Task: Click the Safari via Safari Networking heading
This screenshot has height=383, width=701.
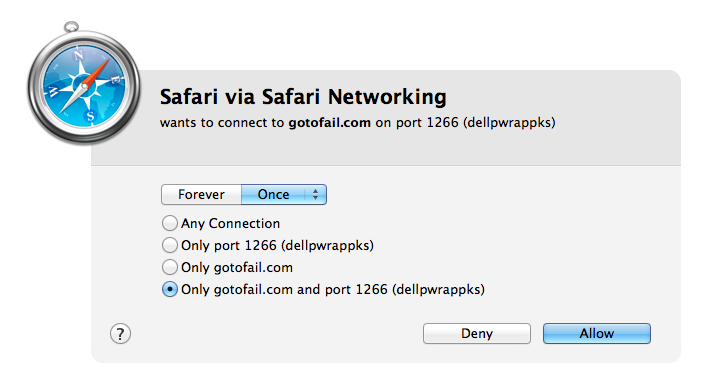Action: coord(303,97)
